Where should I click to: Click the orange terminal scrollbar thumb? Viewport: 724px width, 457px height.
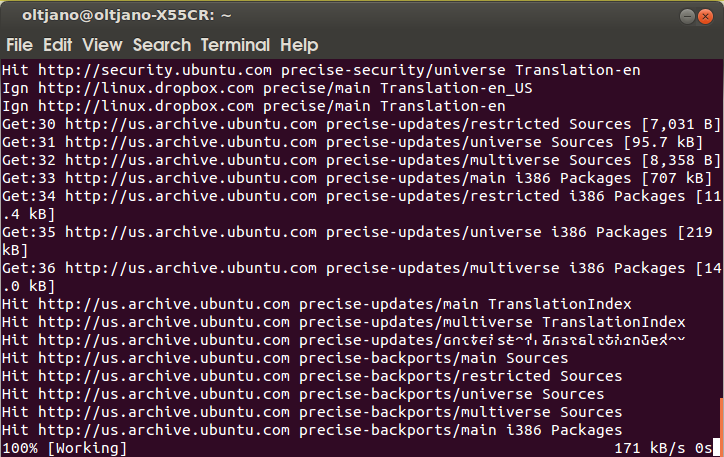pyautogui.click(x=720, y=419)
